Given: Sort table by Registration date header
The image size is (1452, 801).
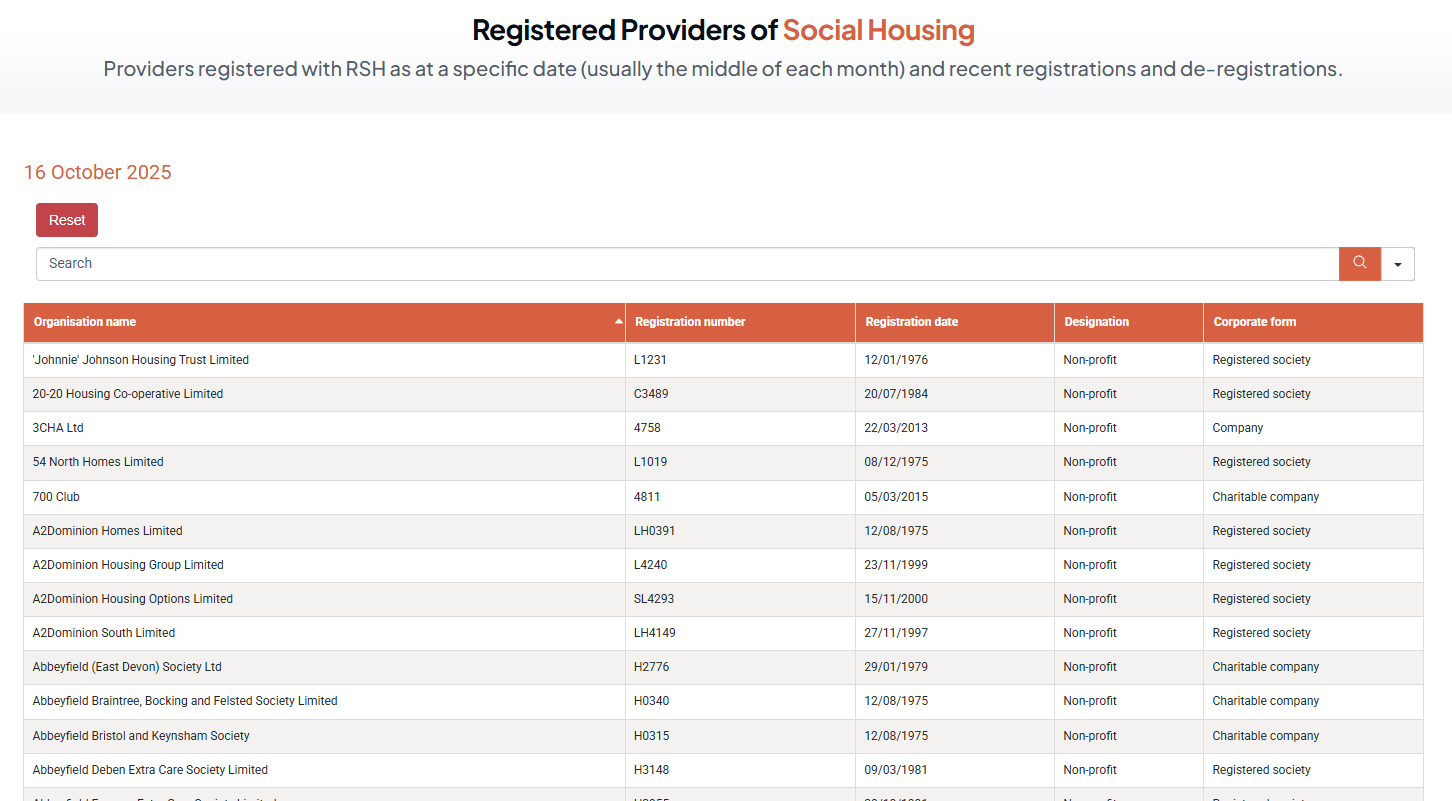Looking at the screenshot, I should coord(911,322).
